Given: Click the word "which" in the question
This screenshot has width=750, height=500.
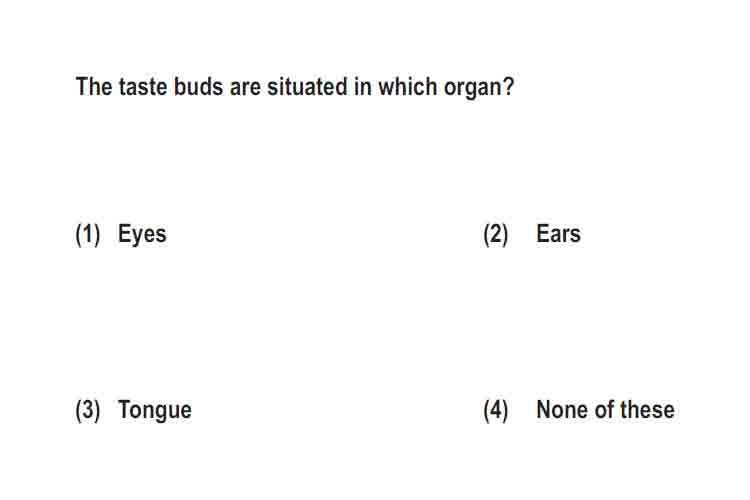Looking at the screenshot, I should pos(408,87).
